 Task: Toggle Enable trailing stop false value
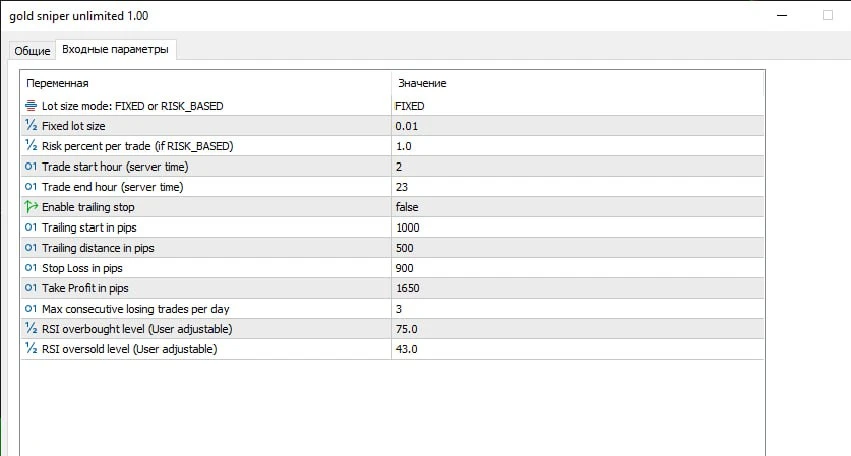(x=407, y=207)
